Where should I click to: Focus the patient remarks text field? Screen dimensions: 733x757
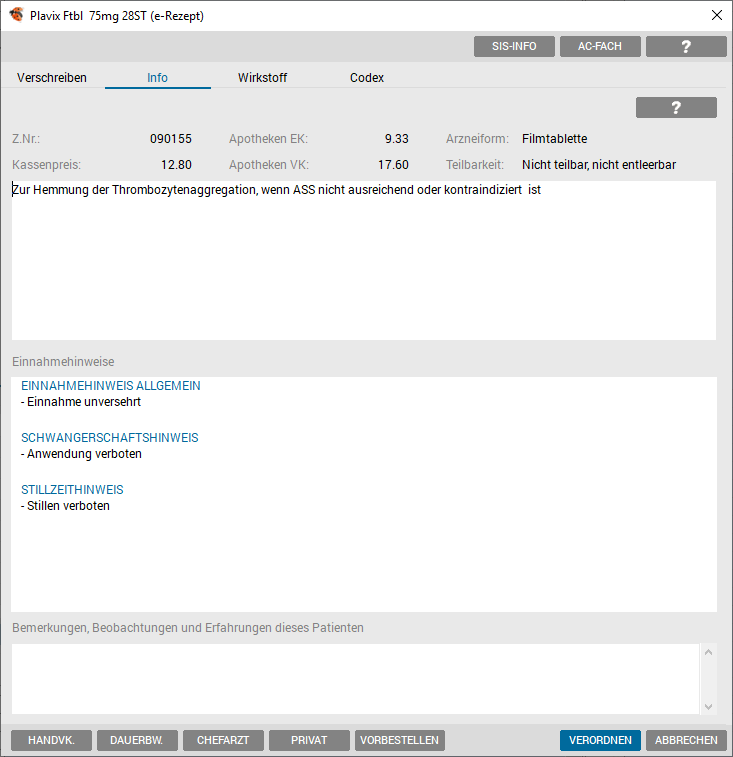355,679
